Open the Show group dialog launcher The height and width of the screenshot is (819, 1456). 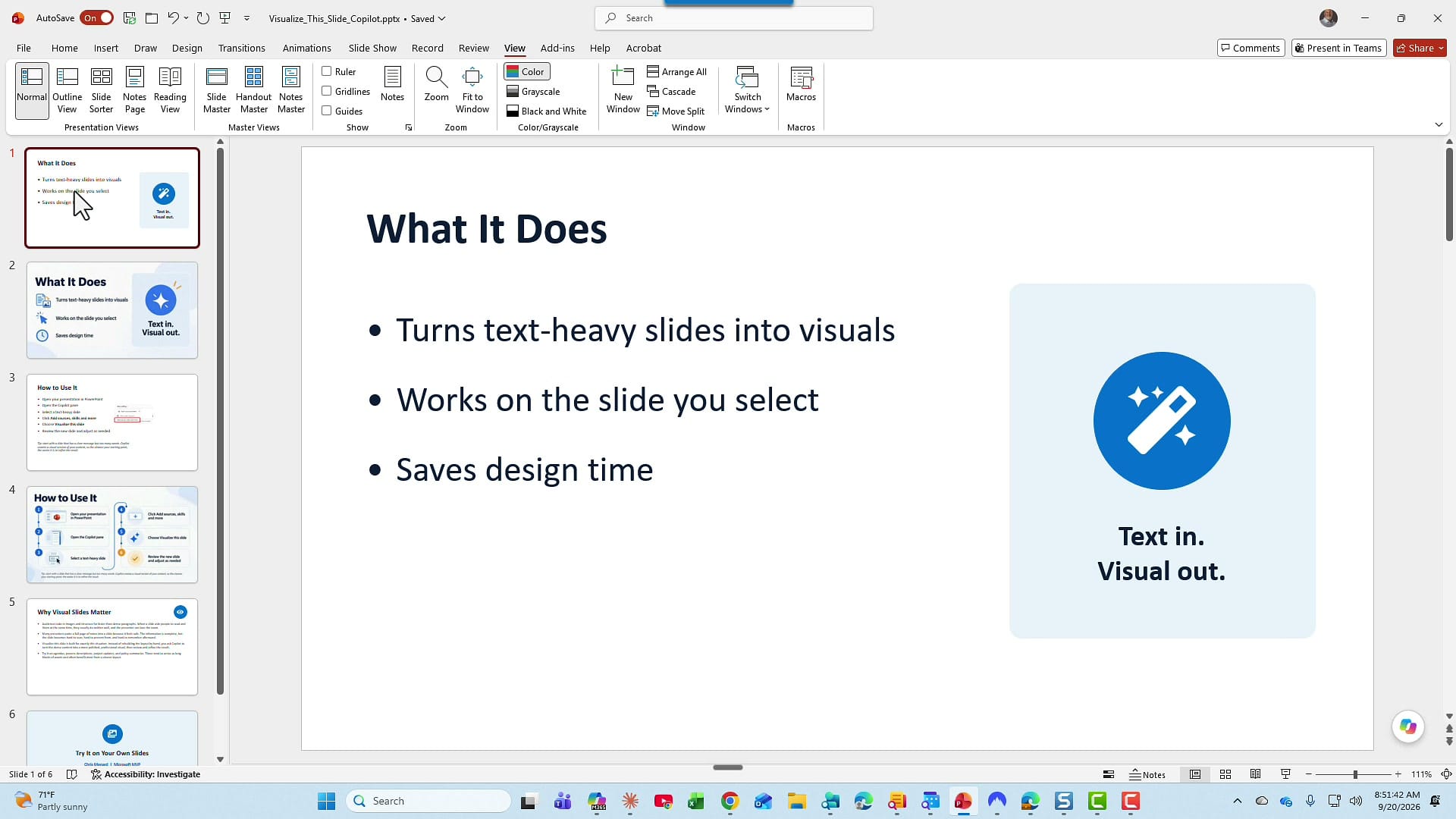pyautogui.click(x=409, y=127)
